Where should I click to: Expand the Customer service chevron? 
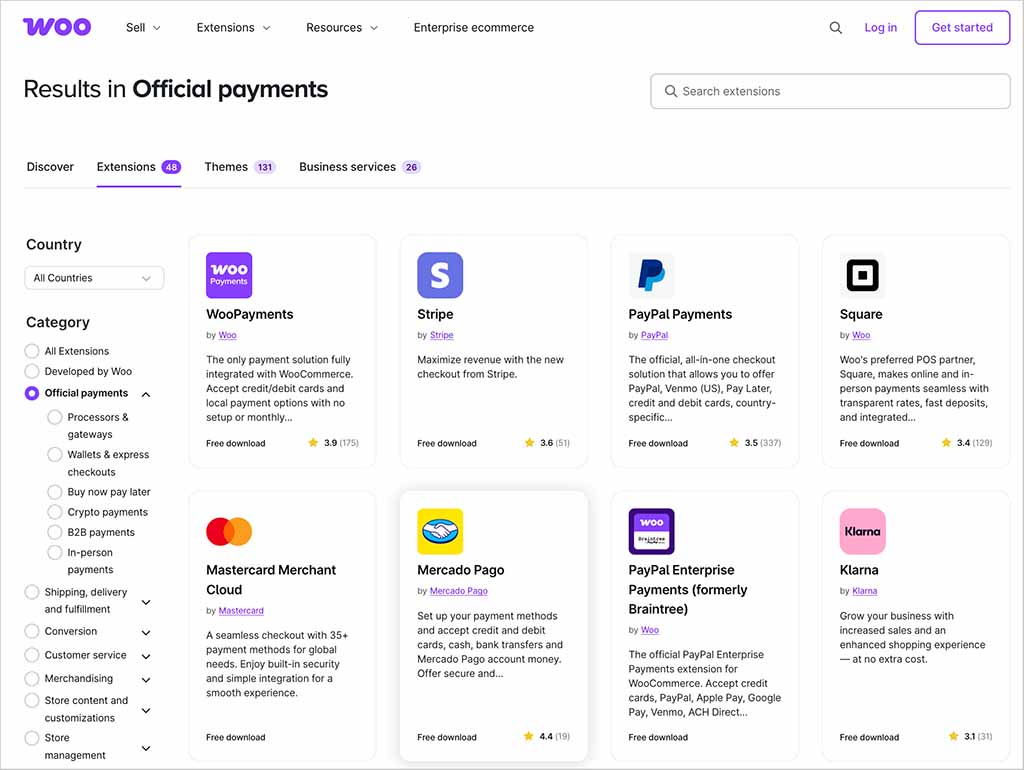click(146, 656)
